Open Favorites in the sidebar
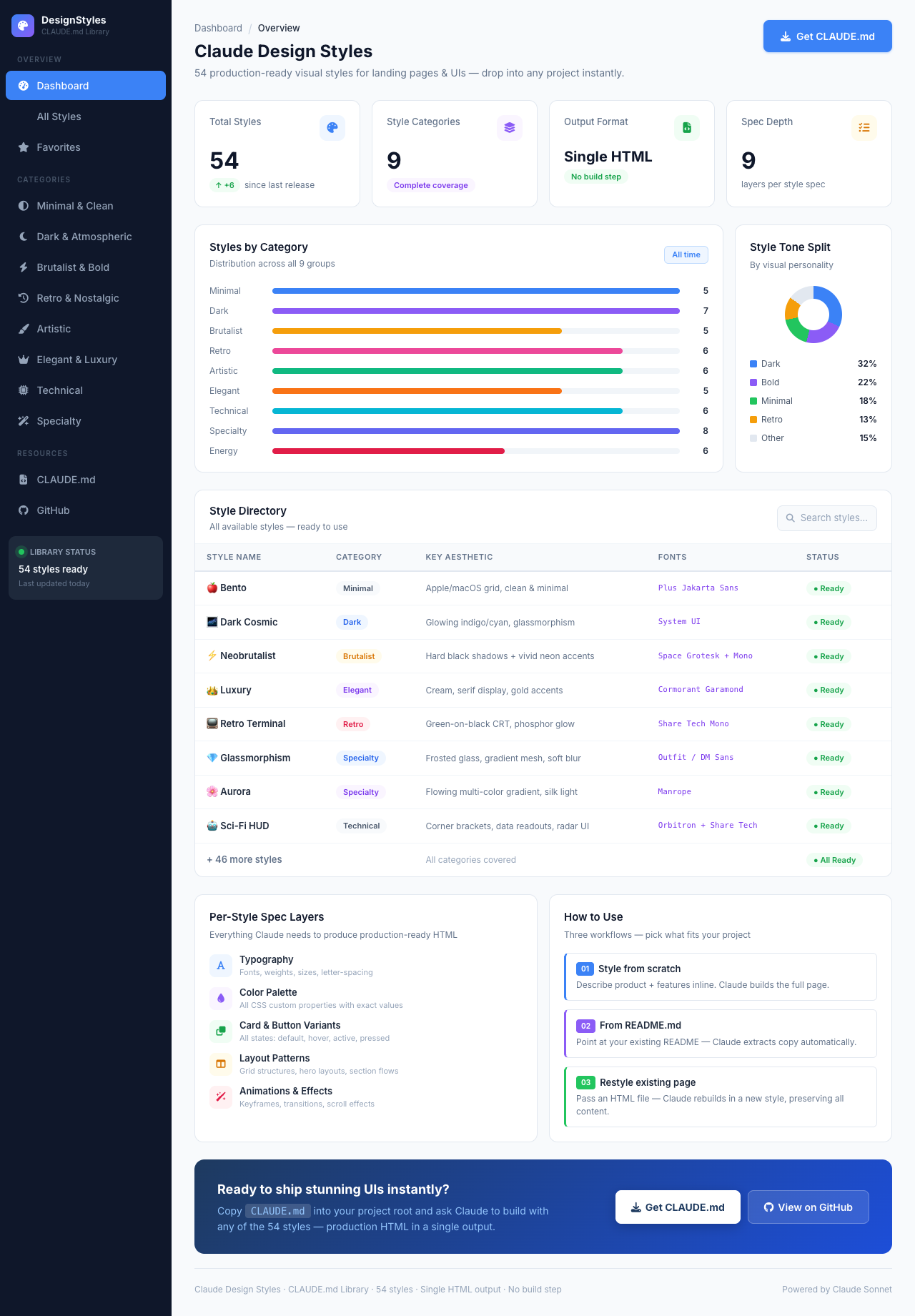 59,147
